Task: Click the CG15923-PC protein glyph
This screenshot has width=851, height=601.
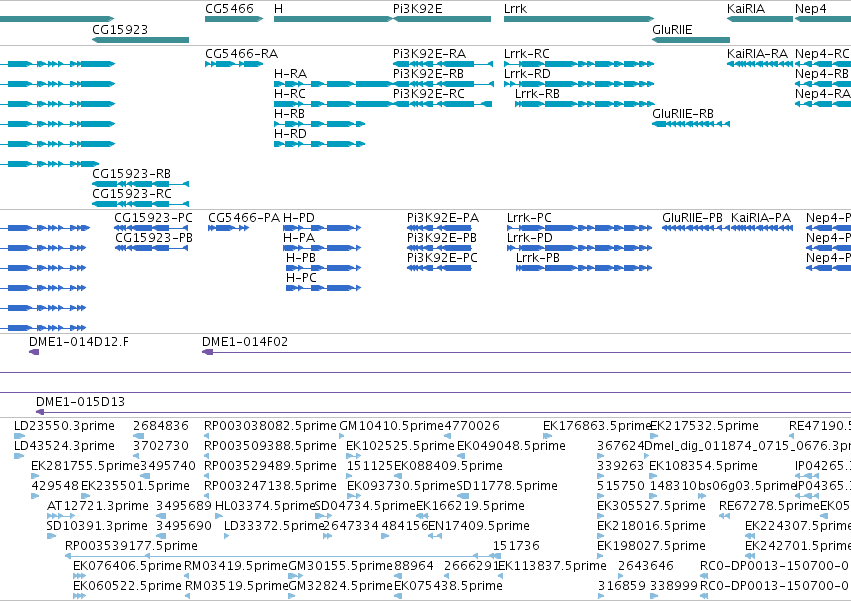Action: [151, 228]
